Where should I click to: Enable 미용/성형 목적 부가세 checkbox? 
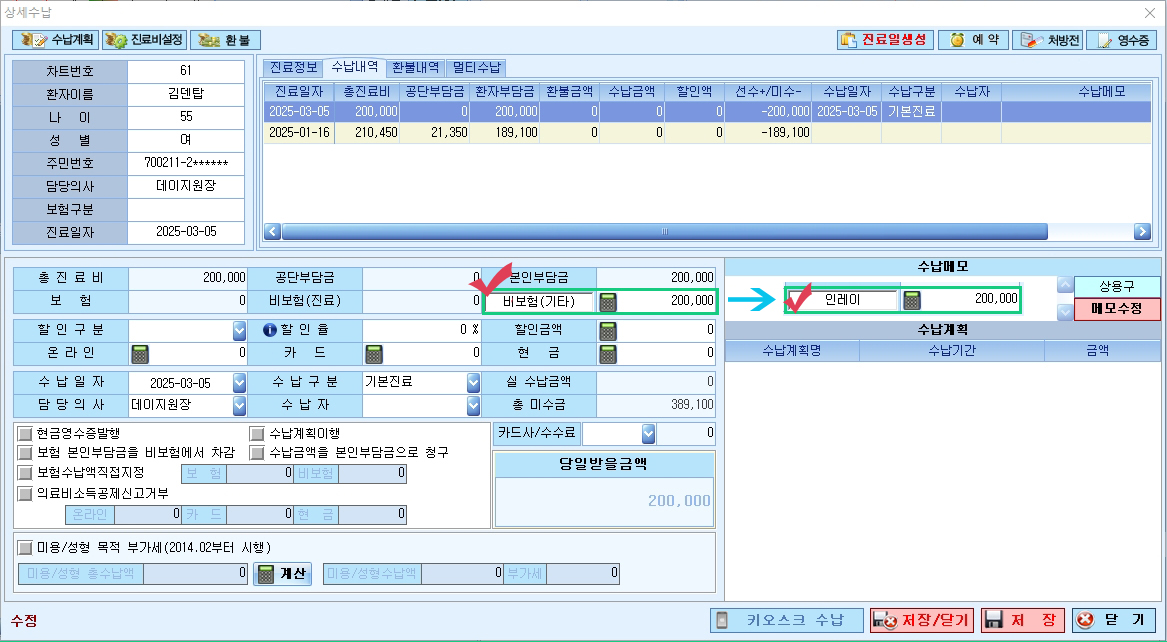click(25, 548)
